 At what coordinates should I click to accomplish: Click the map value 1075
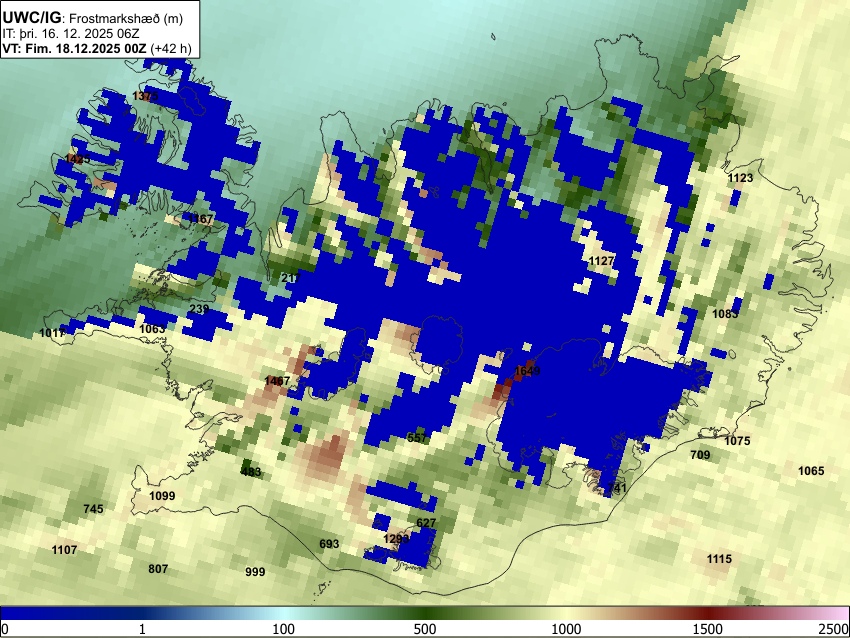[737, 441]
